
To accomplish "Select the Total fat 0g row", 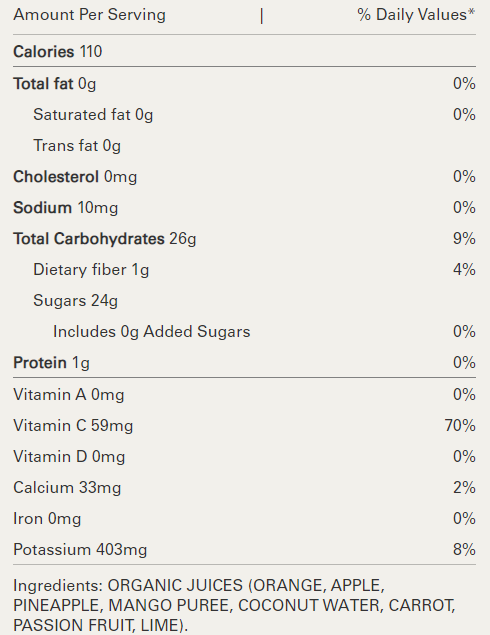I will point(244,84).
